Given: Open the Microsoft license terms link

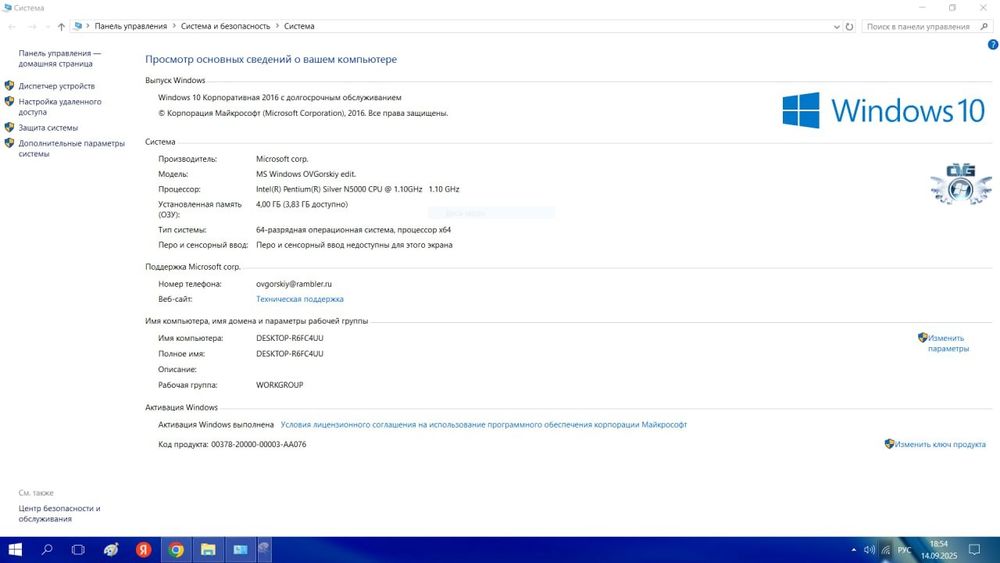Looking at the screenshot, I should point(483,425).
